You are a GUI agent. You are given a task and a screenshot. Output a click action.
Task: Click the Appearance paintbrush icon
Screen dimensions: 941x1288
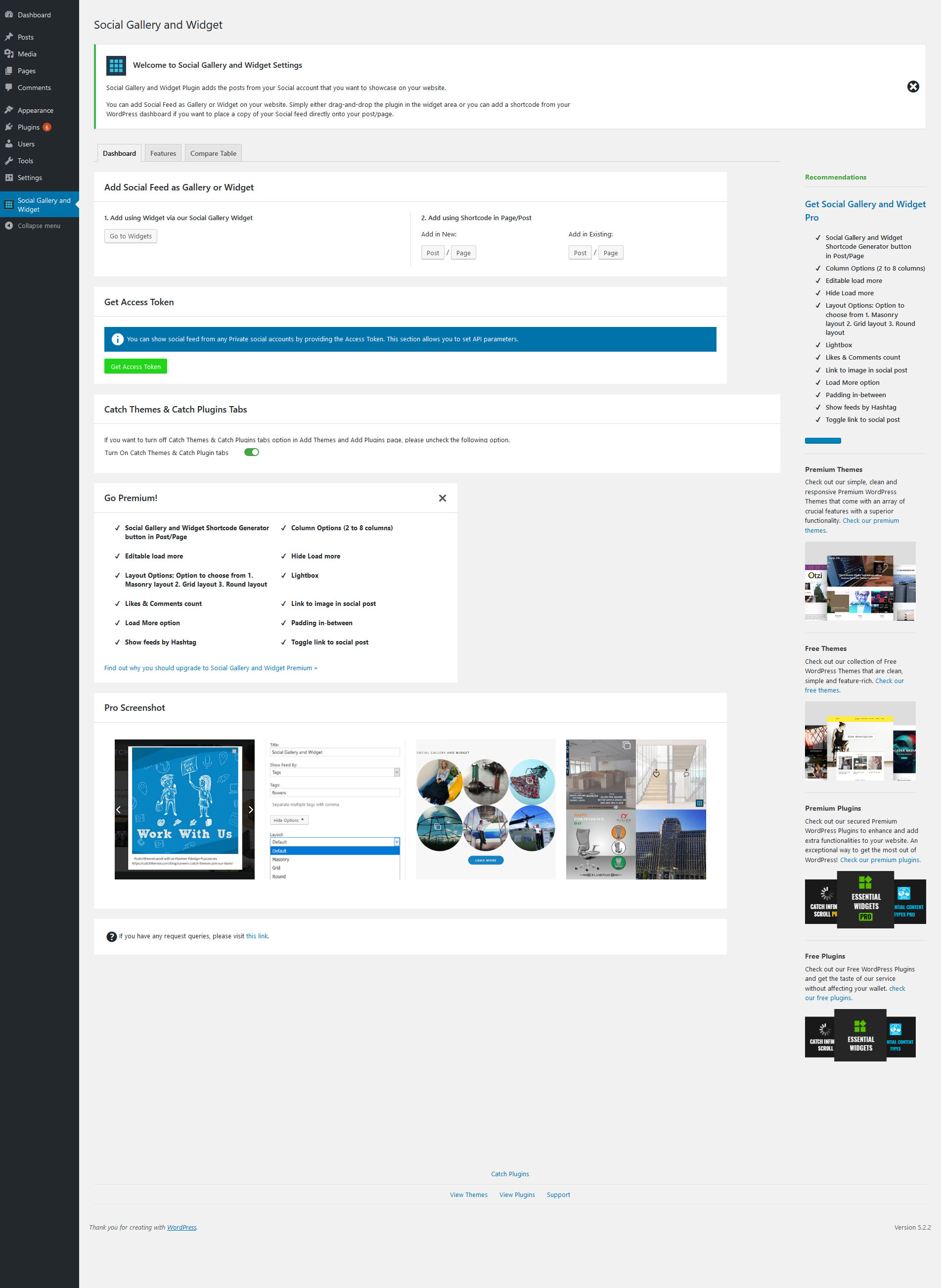(8, 110)
